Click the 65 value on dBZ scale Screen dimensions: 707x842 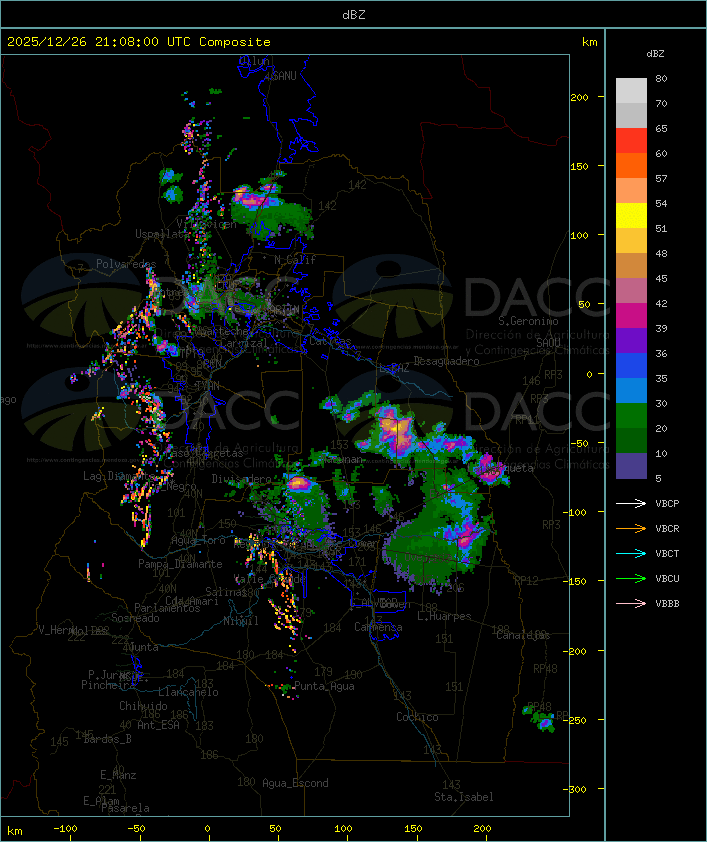coord(661,128)
